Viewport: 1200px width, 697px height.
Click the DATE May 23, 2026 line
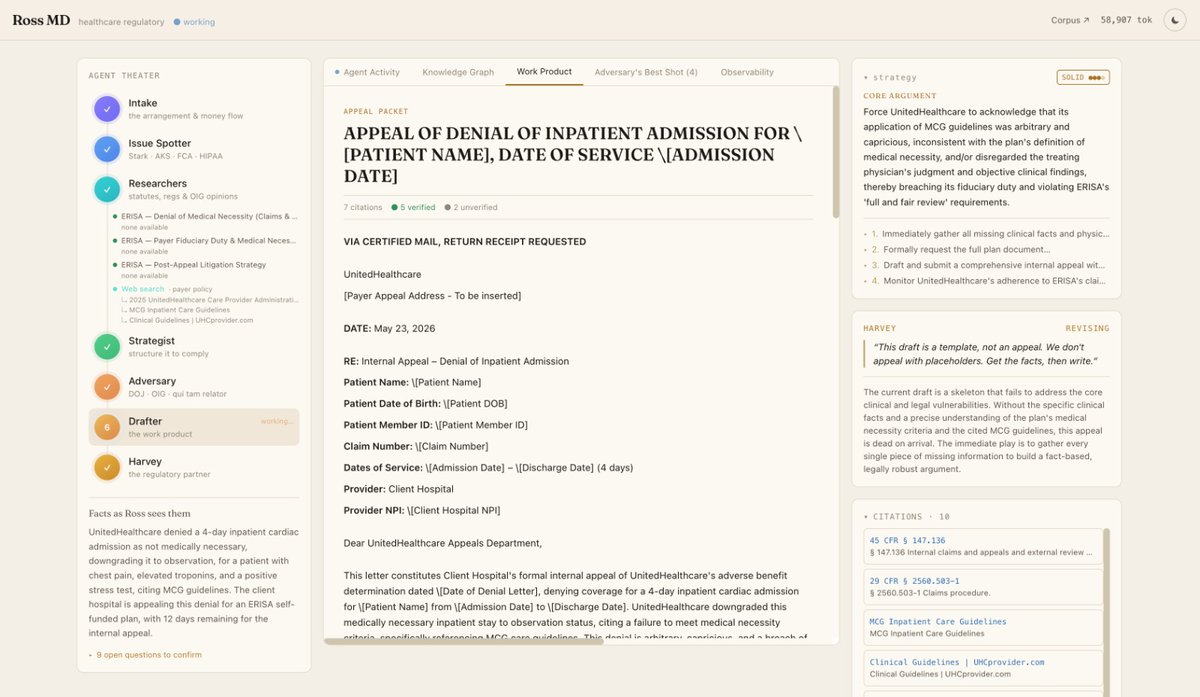390,328
